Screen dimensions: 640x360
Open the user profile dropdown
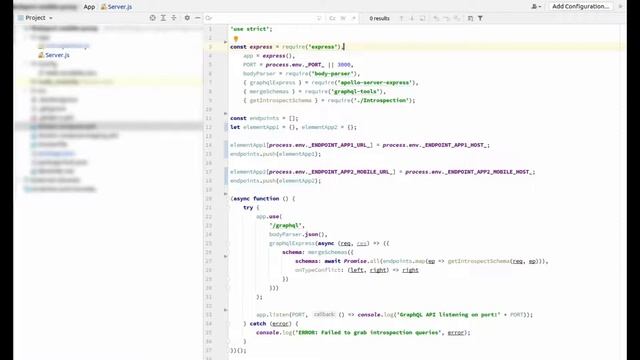536,7
